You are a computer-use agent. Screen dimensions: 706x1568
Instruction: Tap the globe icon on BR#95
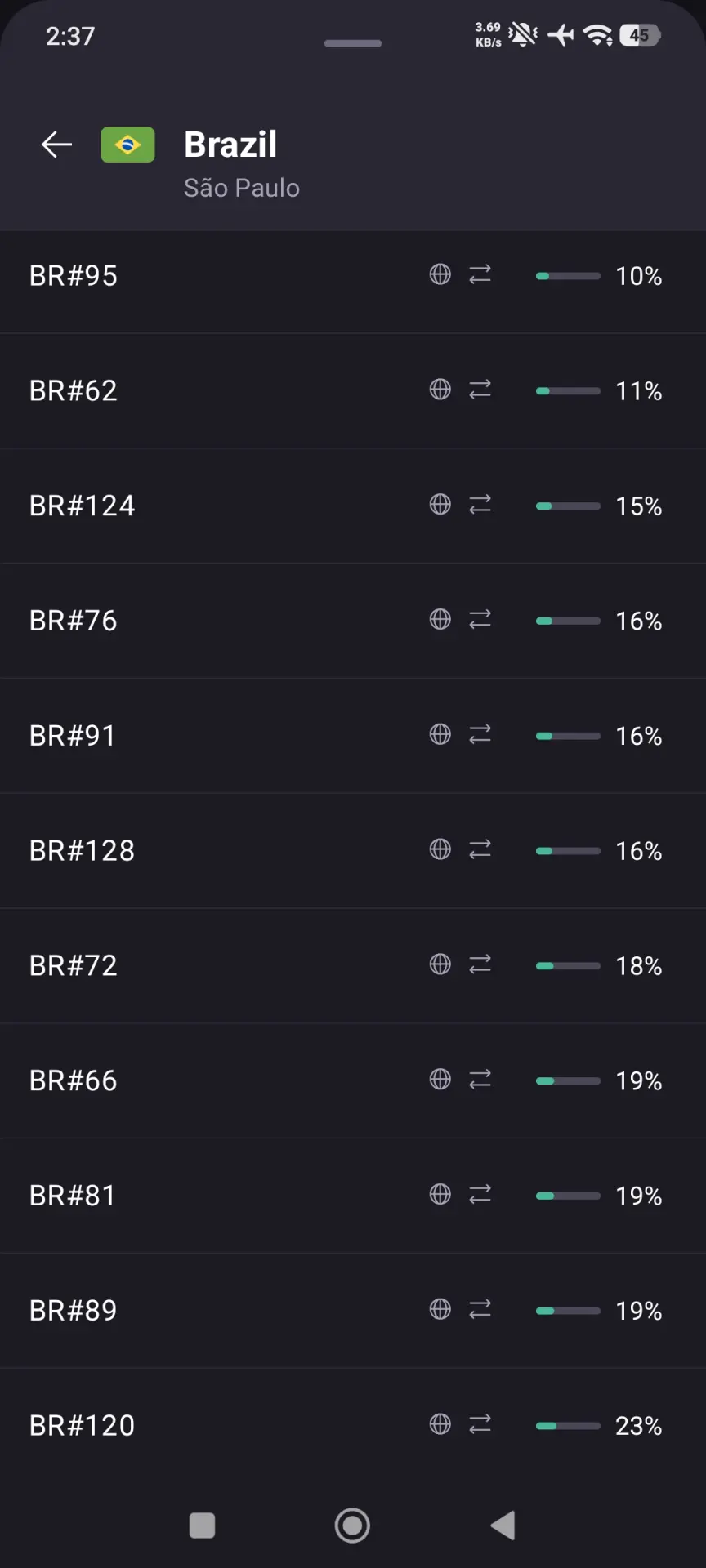pyautogui.click(x=440, y=274)
